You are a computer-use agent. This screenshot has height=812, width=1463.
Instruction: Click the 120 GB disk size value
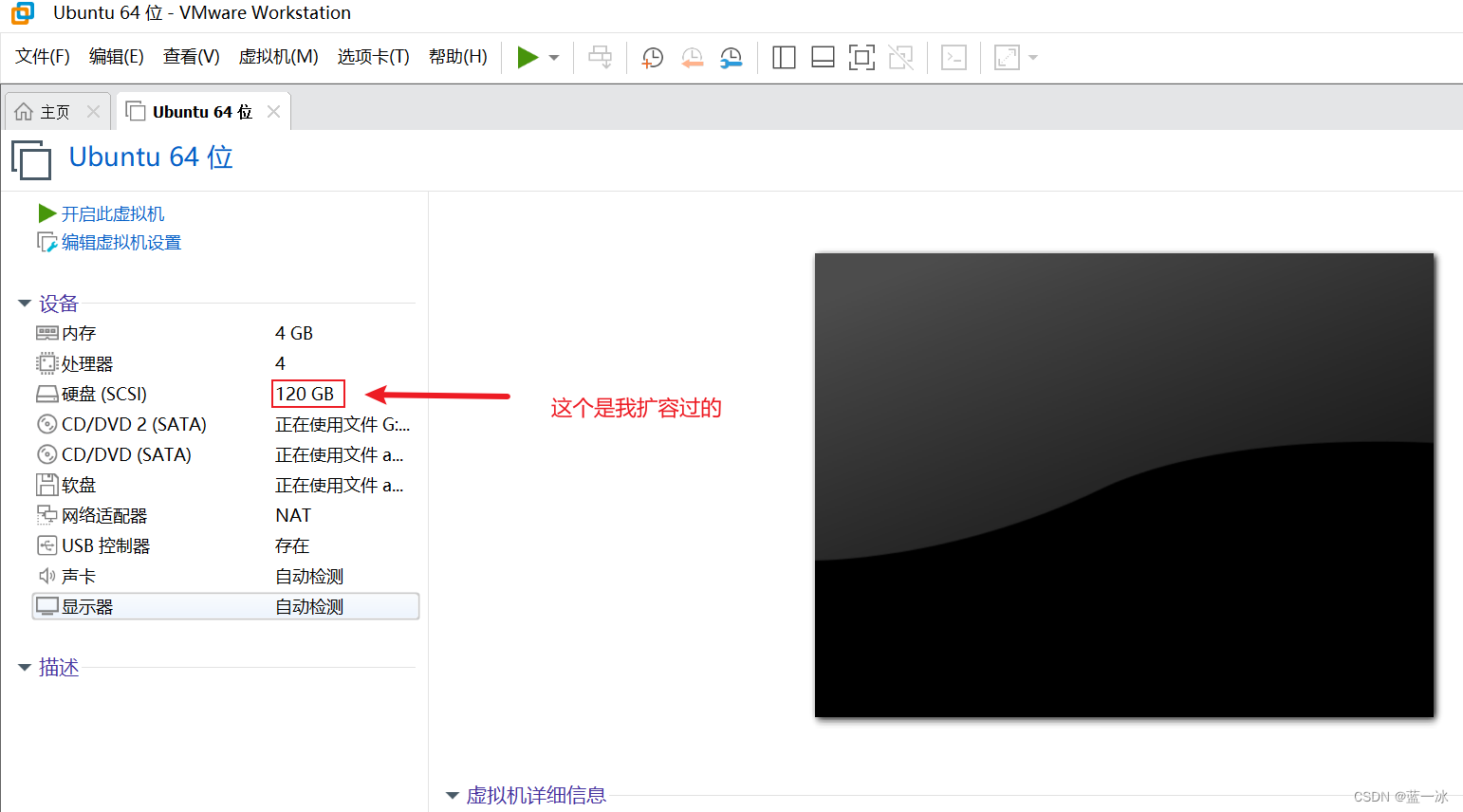point(306,394)
